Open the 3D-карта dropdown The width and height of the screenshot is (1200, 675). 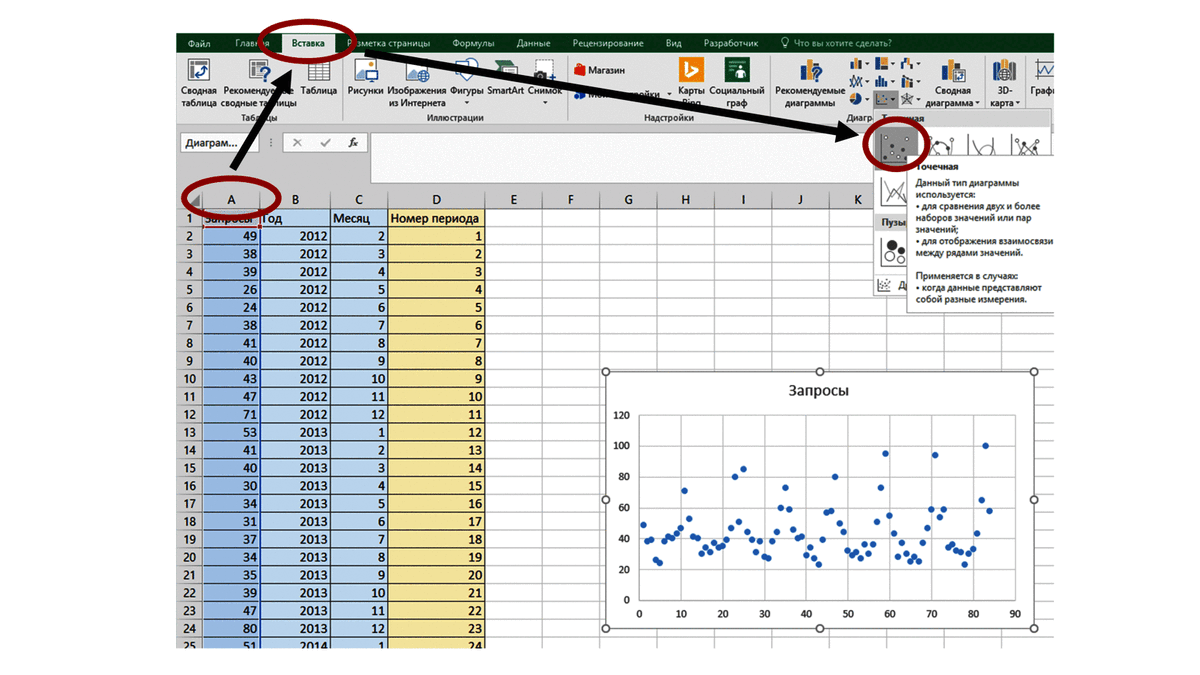pos(1004,83)
